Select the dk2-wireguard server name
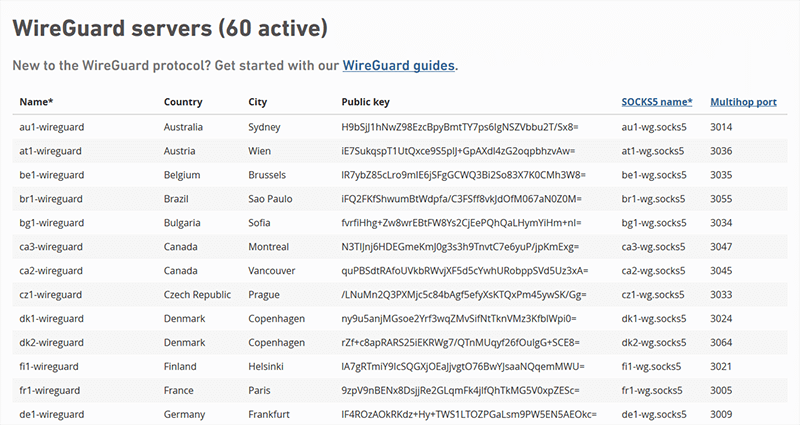 pos(52,343)
